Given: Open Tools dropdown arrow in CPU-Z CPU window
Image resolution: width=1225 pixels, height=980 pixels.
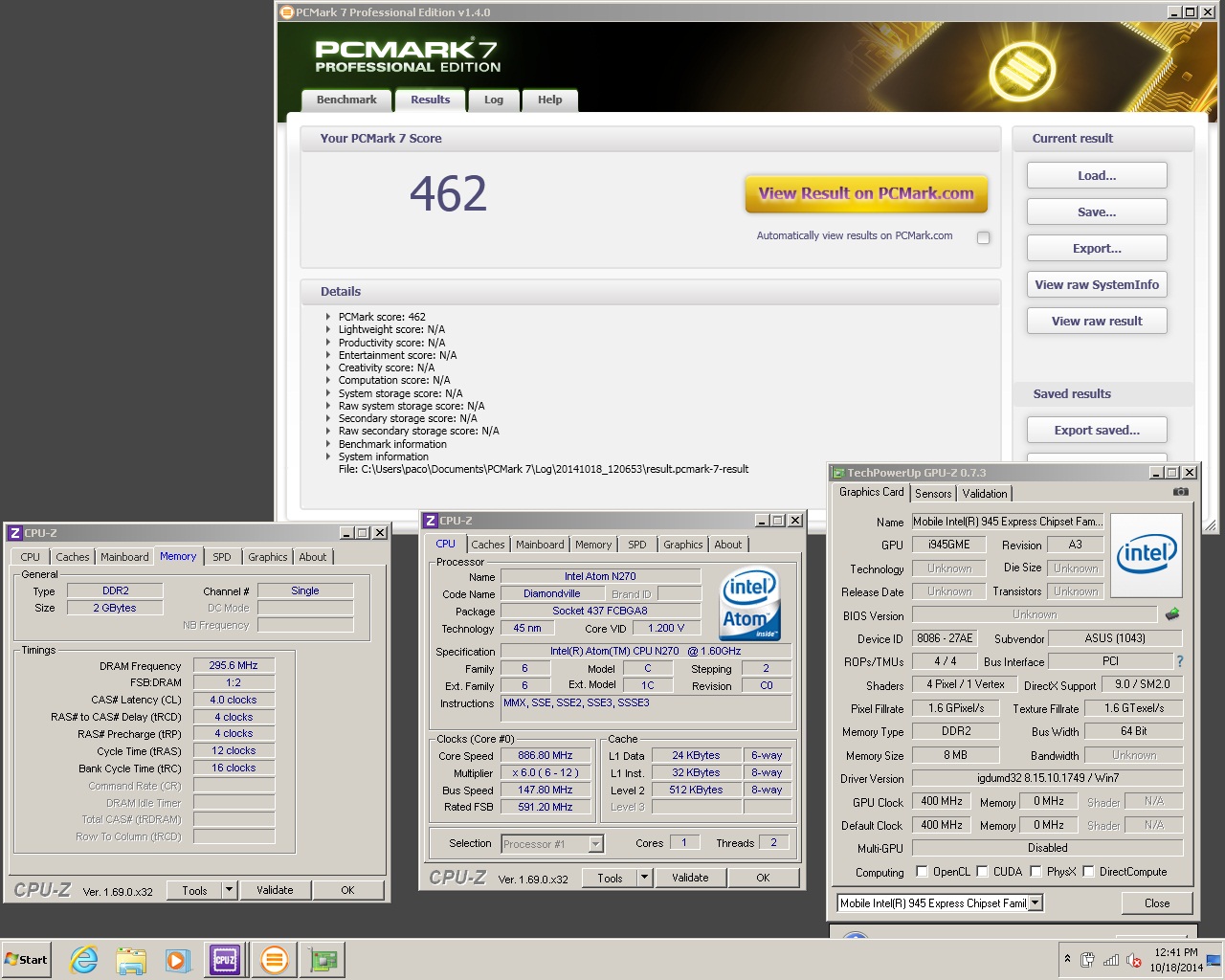Looking at the screenshot, I should tap(644, 878).
